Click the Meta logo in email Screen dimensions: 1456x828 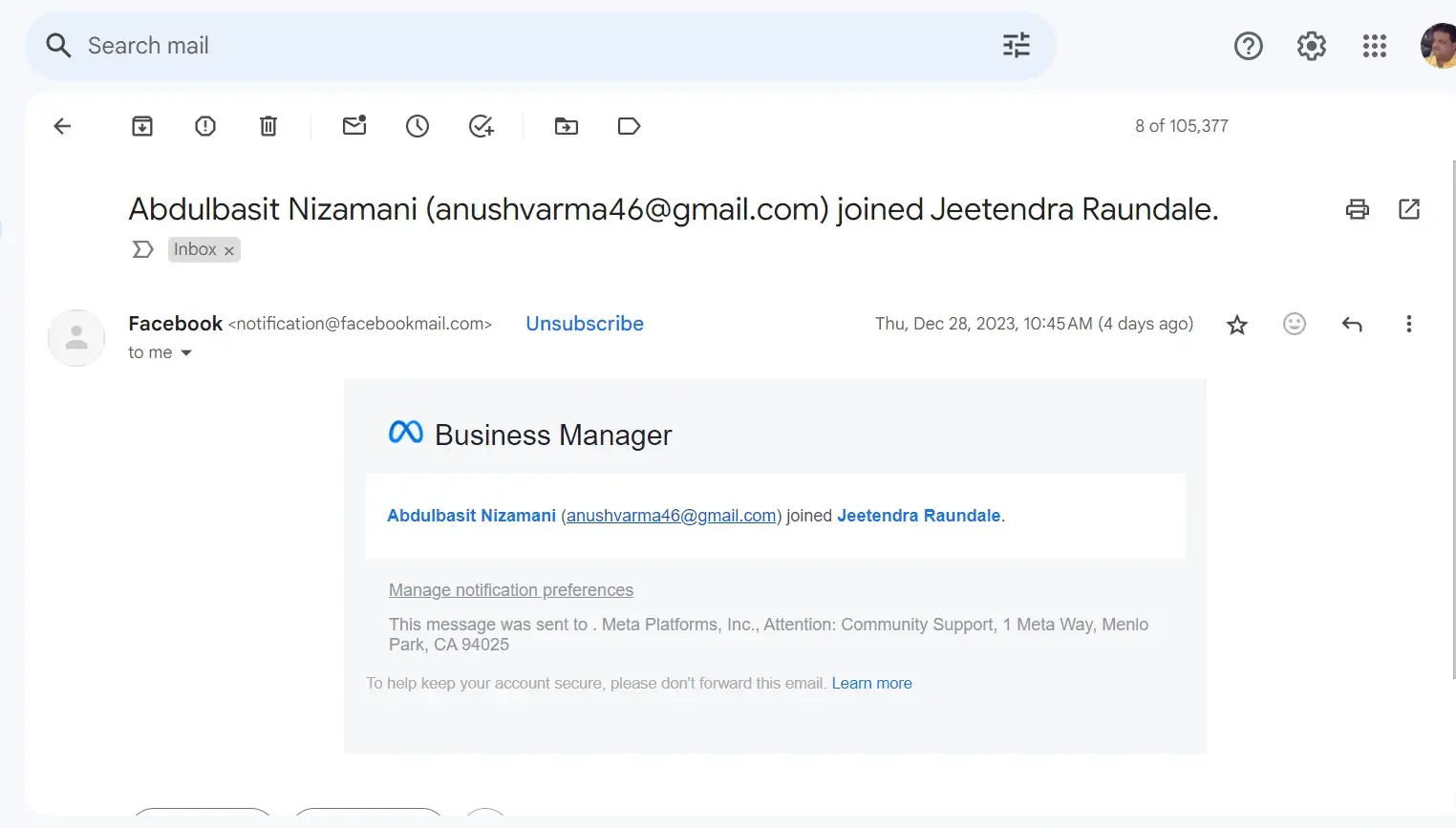coord(406,433)
